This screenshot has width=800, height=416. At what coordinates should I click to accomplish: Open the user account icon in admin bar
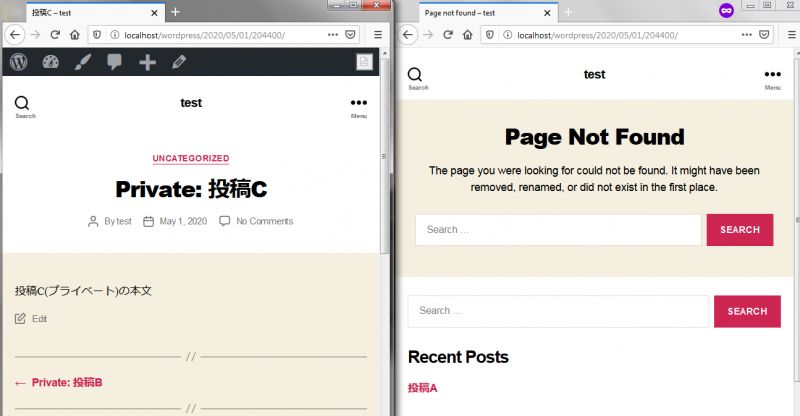coord(364,62)
